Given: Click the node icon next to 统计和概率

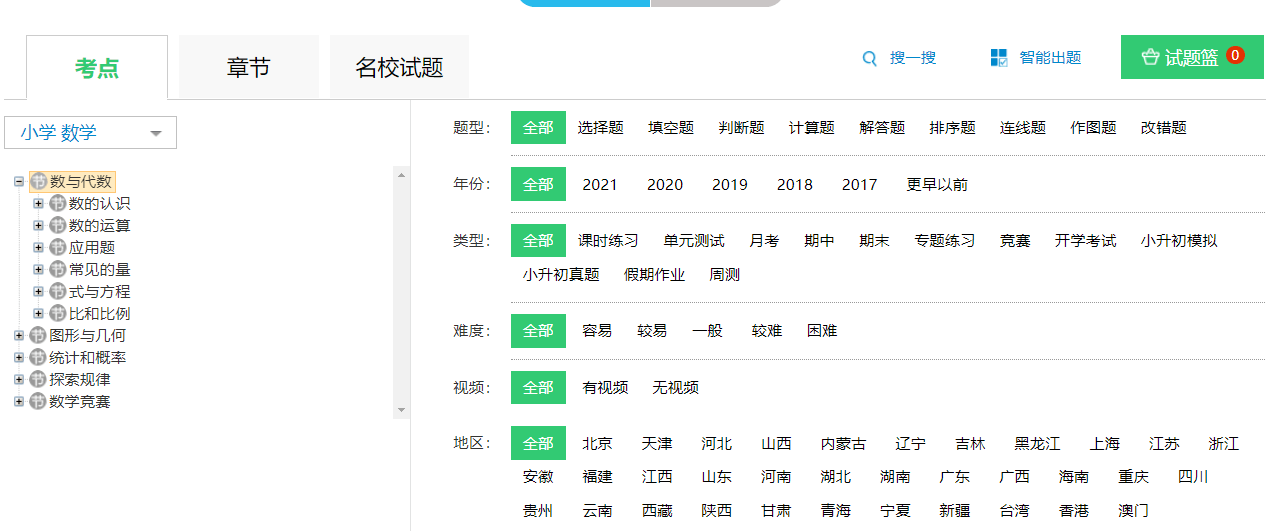Looking at the screenshot, I should 38,358.
